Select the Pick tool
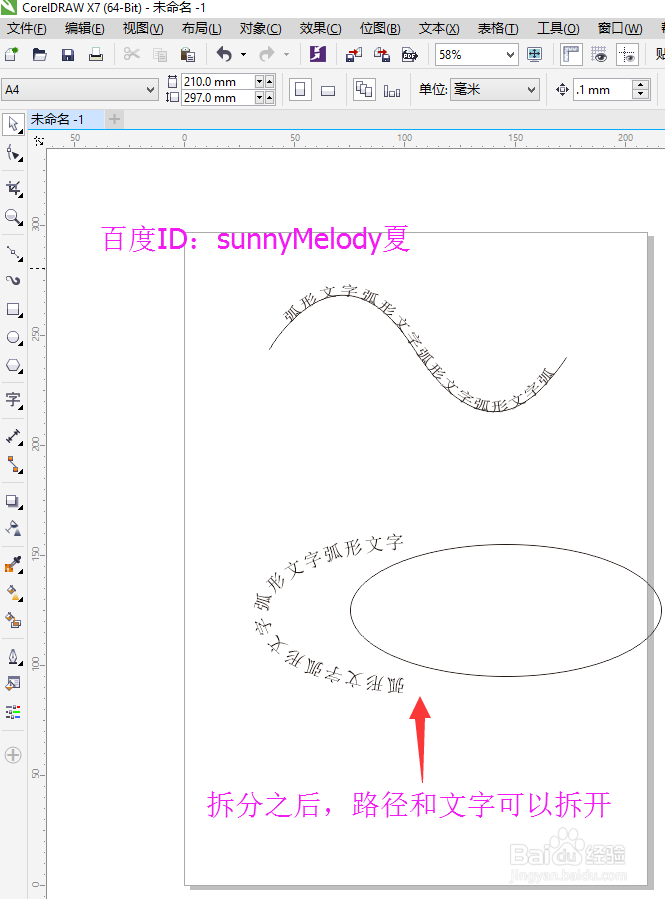 13,124
